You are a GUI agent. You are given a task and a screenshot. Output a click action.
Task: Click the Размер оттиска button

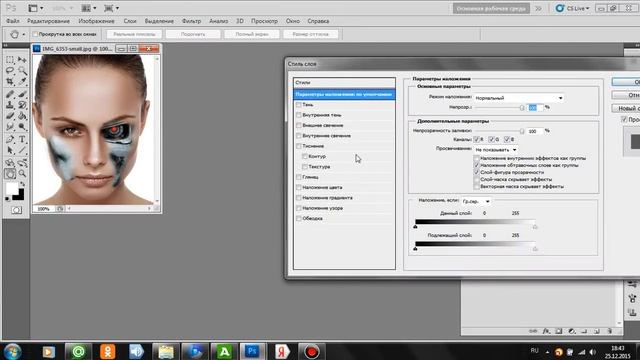(311, 34)
